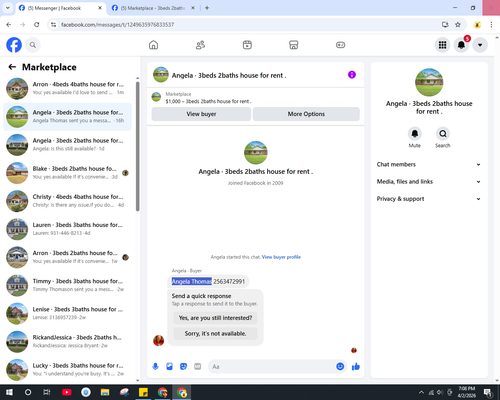Open Lenise 3beds 3baths house chat
The width and height of the screenshot is (500, 400).
pos(67,313)
